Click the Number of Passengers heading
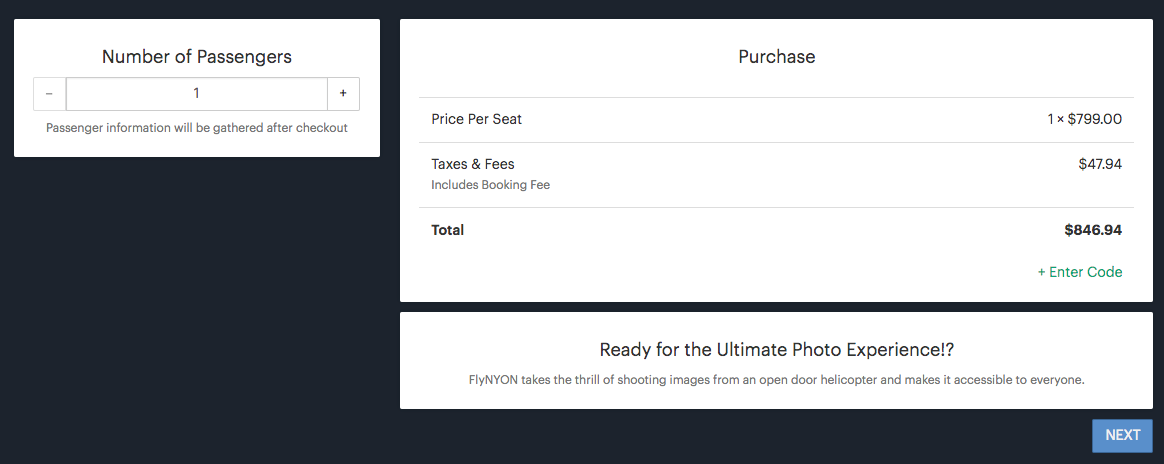Screen dimensions: 1164x464 pyautogui.click(x=197, y=57)
